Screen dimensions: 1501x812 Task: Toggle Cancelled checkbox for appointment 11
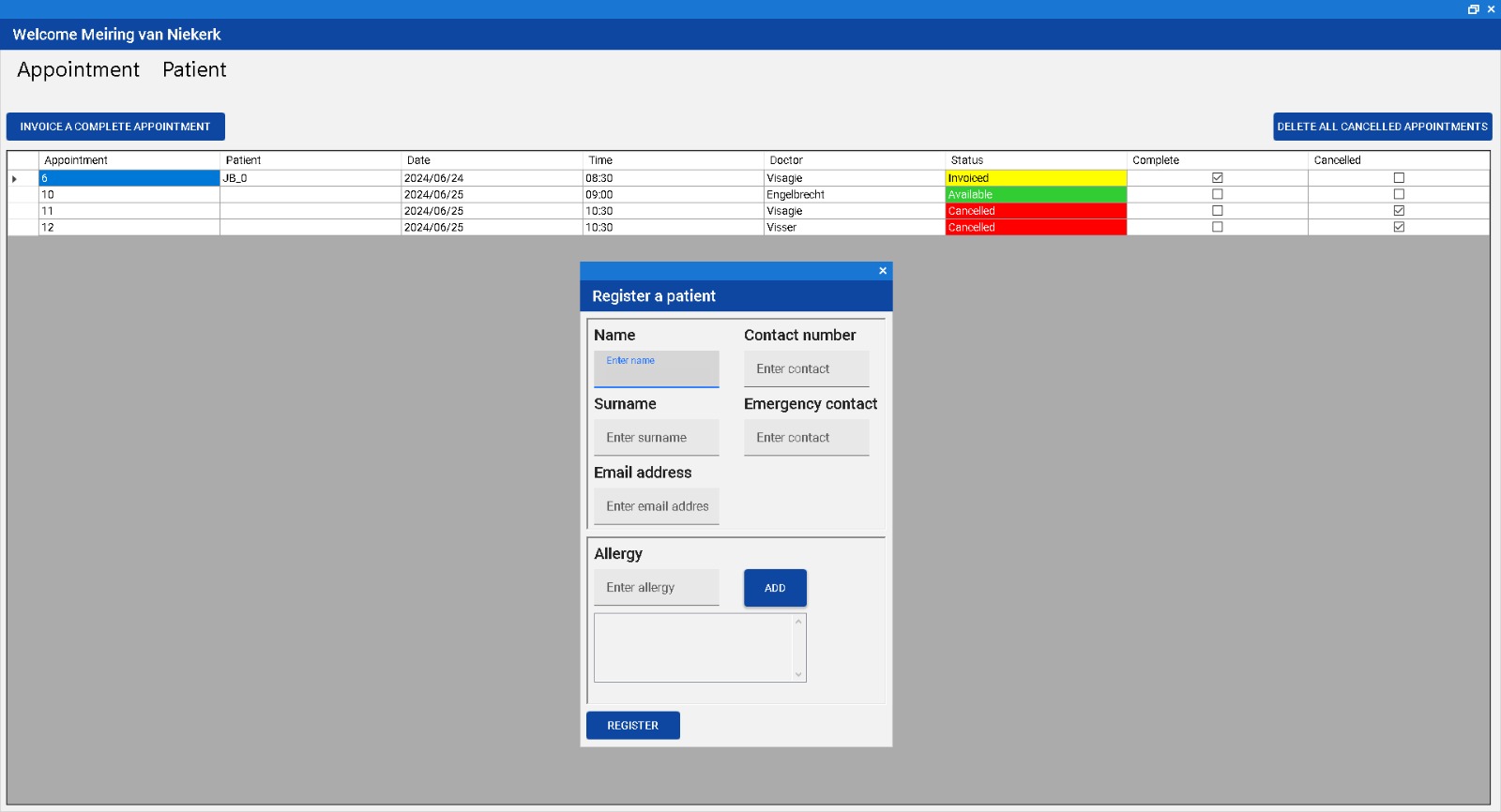coord(1399,211)
